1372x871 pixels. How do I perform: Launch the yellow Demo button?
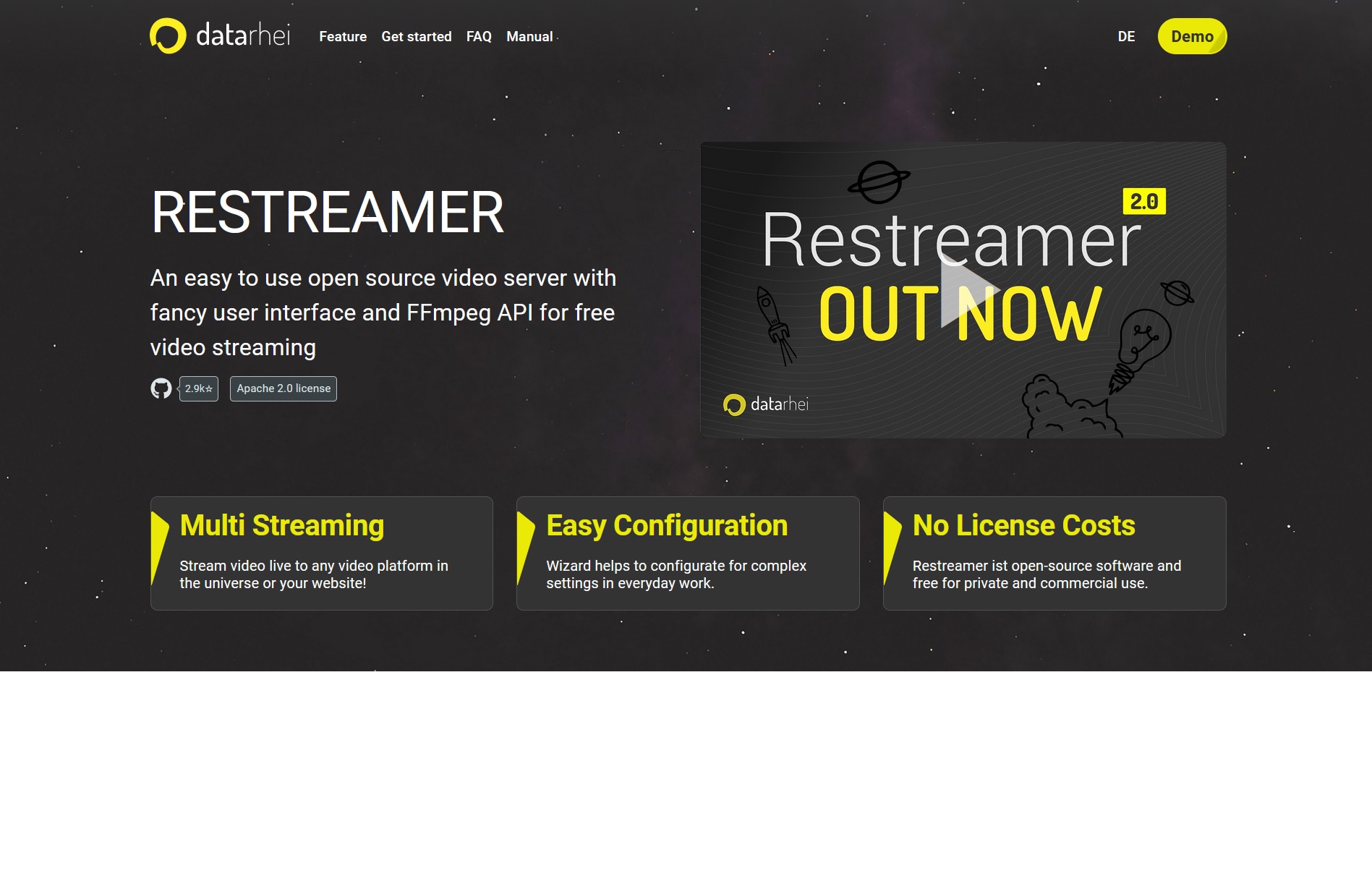tap(1192, 36)
